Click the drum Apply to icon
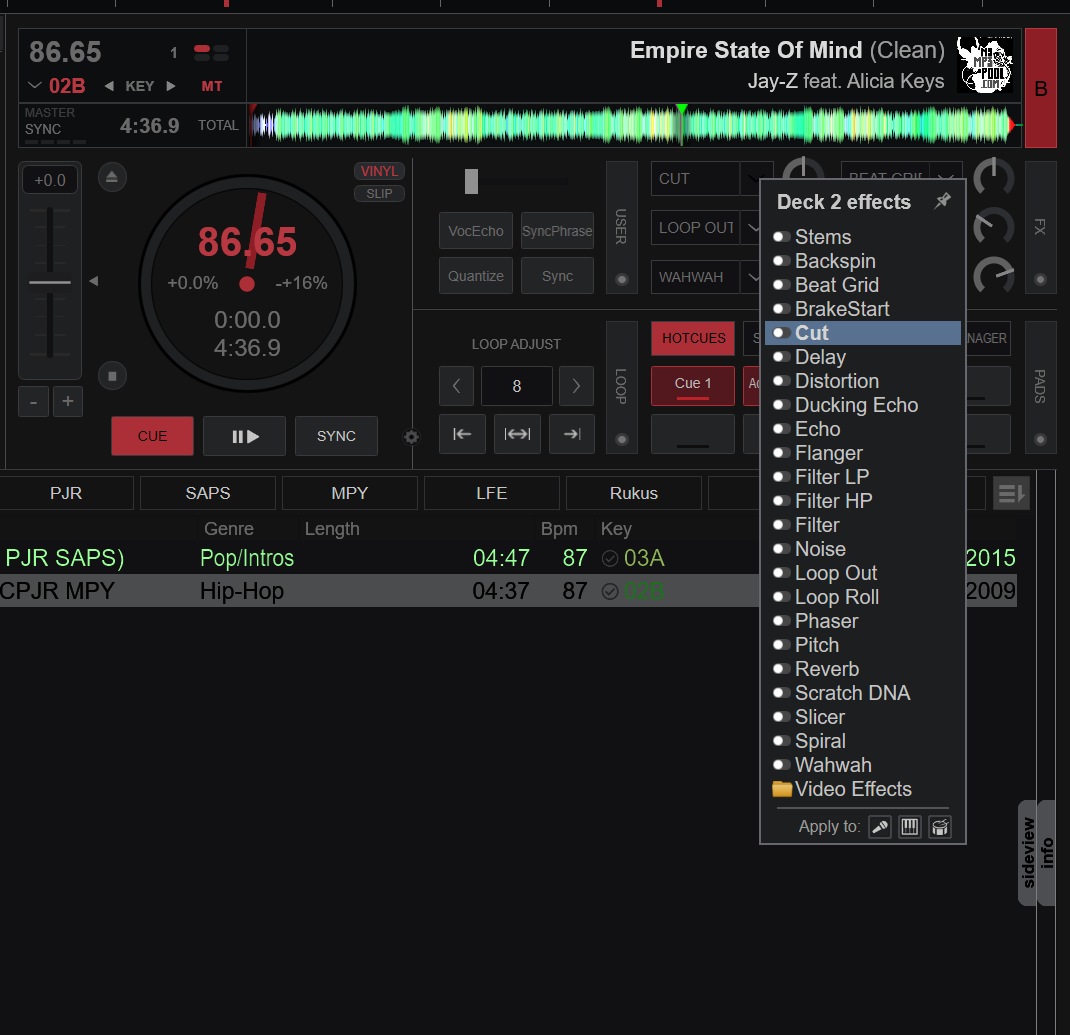Image resolution: width=1070 pixels, height=1035 pixels. click(940, 827)
